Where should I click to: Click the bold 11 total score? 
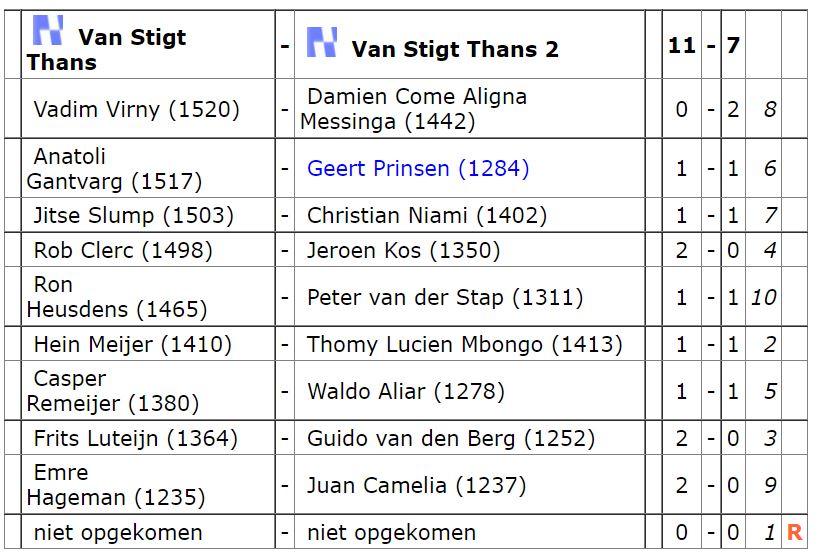[681, 45]
